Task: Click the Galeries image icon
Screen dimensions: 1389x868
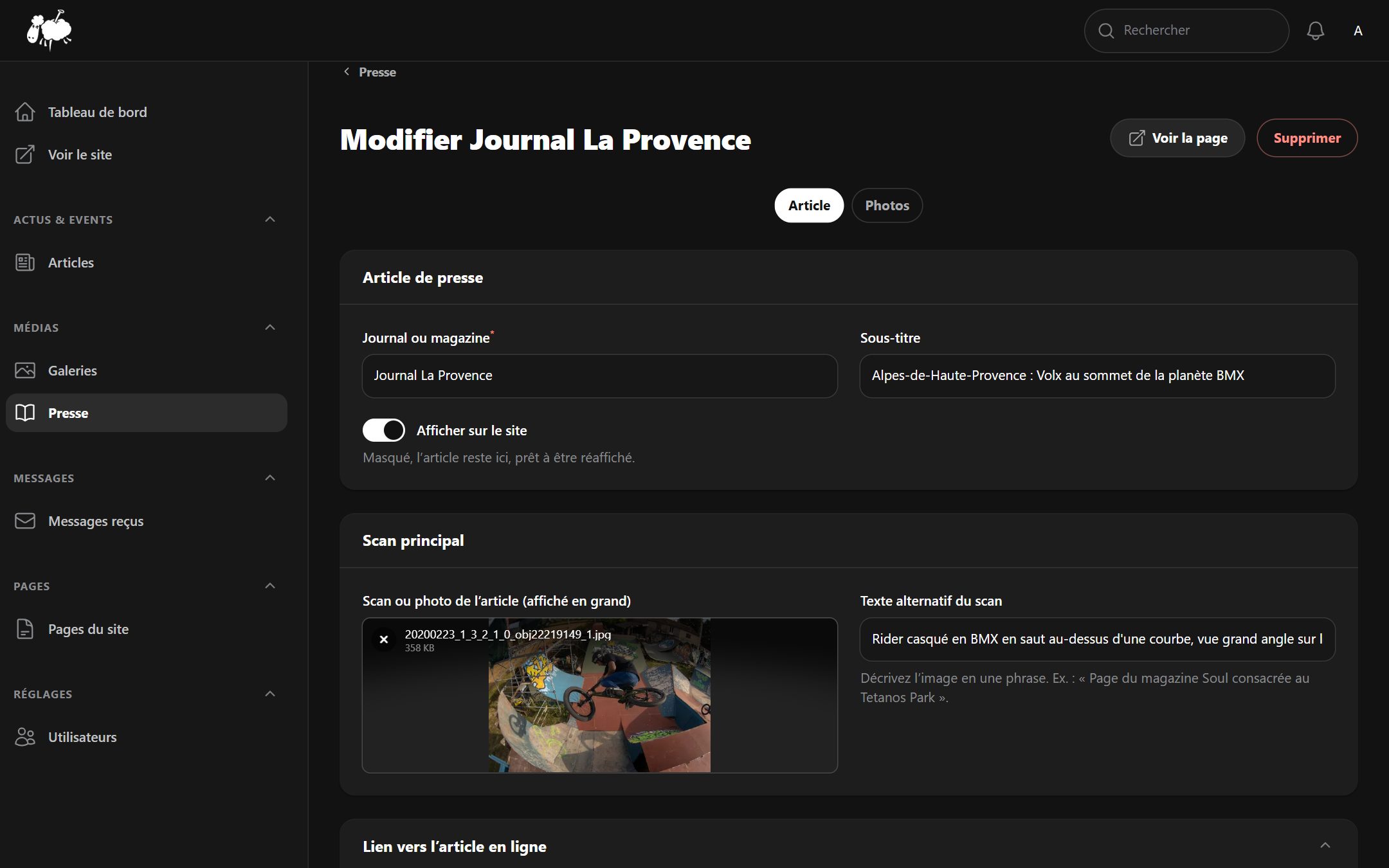Action: [25, 370]
